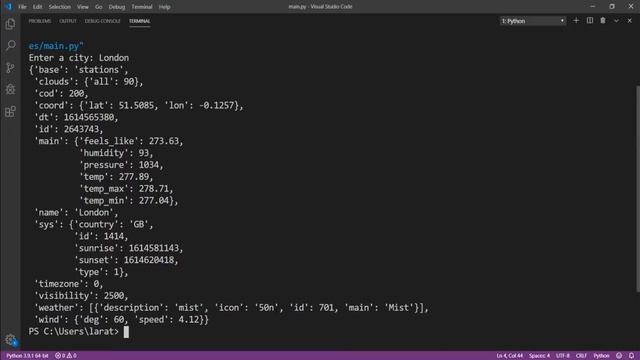Open the Extensions view
Viewport: 640px width, 360px height.
point(10,111)
